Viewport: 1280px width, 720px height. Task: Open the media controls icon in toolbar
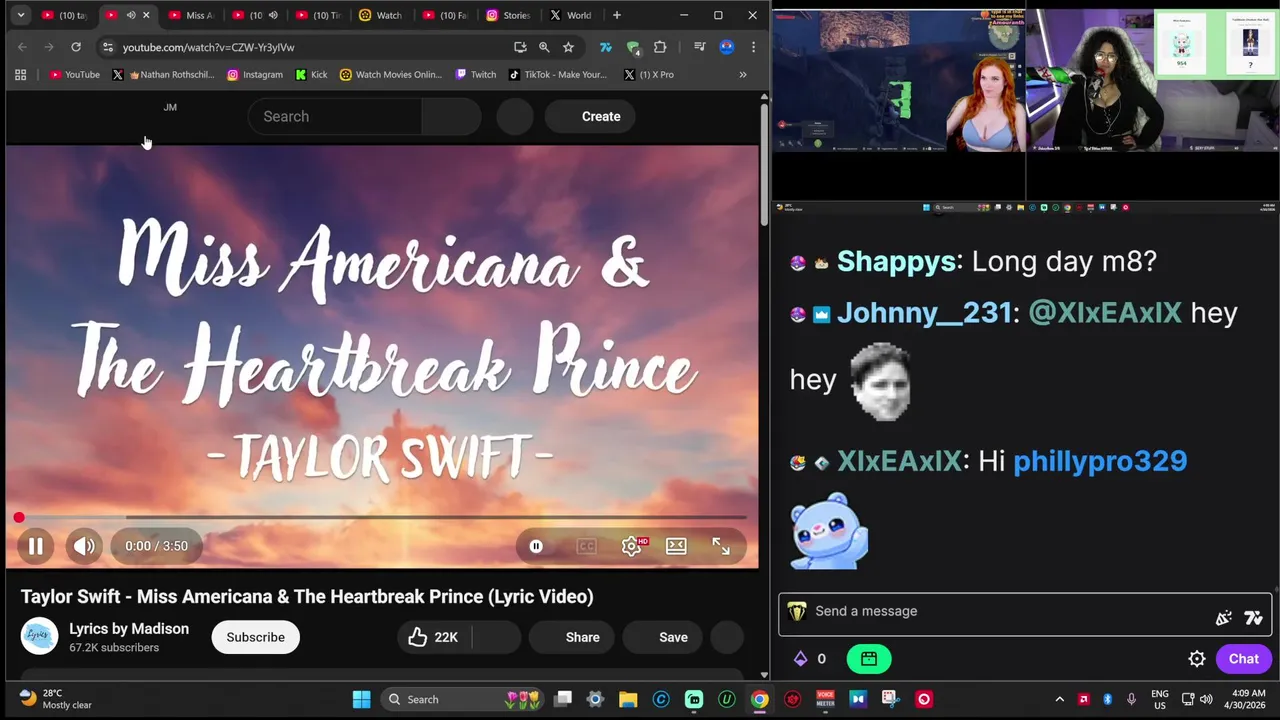[x=700, y=47]
